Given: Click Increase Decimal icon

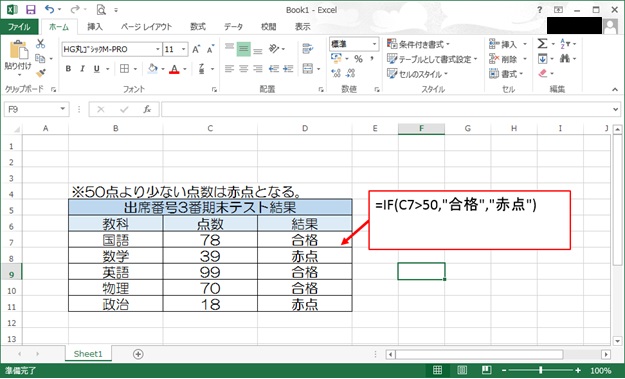Looking at the screenshot, I should tap(336, 73).
